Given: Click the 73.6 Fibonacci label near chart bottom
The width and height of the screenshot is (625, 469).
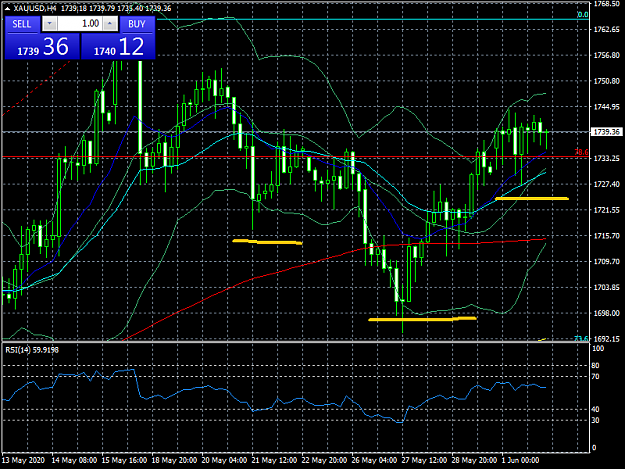Looking at the screenshot, I should (581, 339).
